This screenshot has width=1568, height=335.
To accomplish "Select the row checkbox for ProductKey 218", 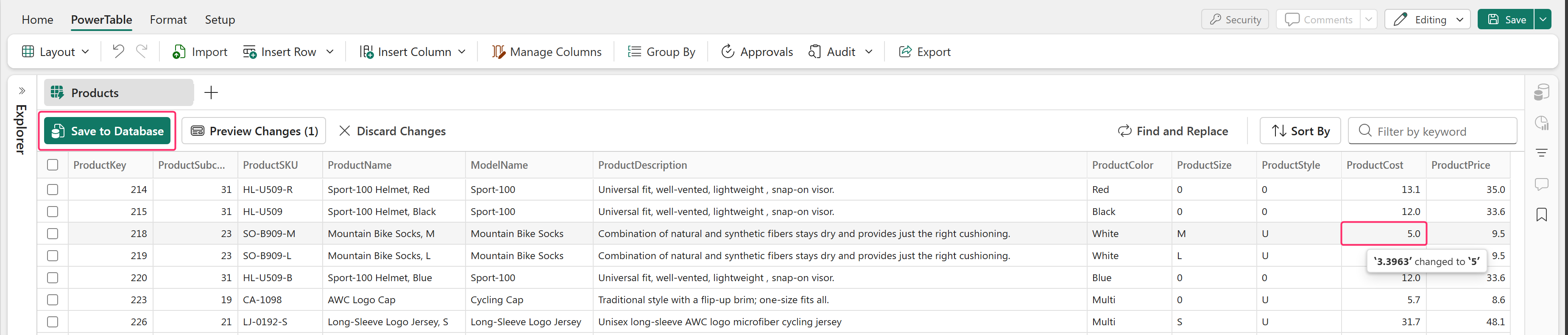I will click(53, 233).
